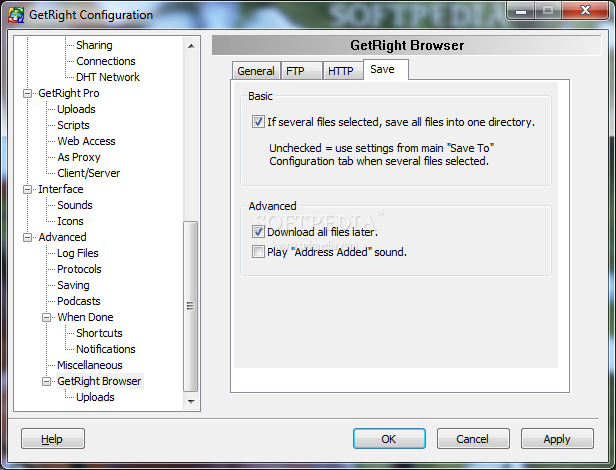The height and width of the screenshot is (470, 616).
Task: Collapse the When Done tree node
Action: [46, 317]
